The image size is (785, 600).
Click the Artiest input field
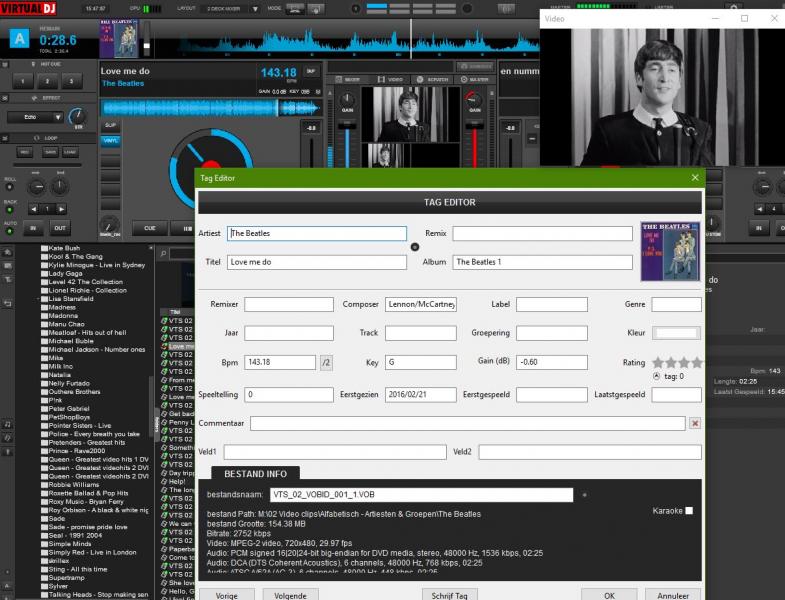coord(317,233)
